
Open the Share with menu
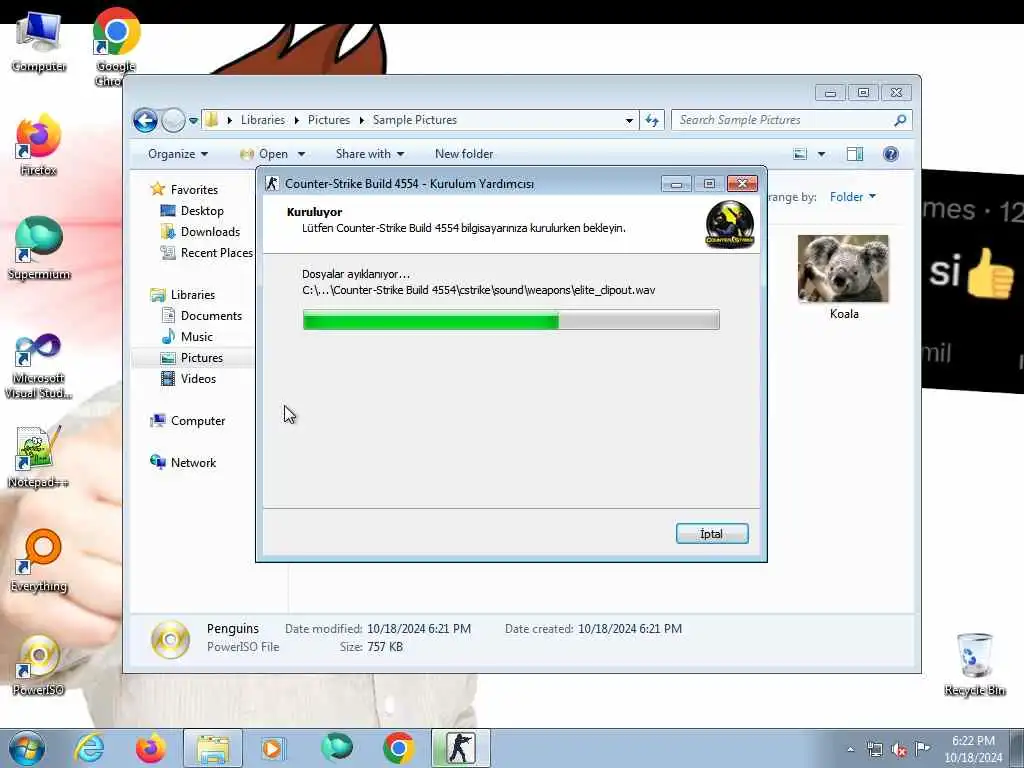tap(370, 154)
